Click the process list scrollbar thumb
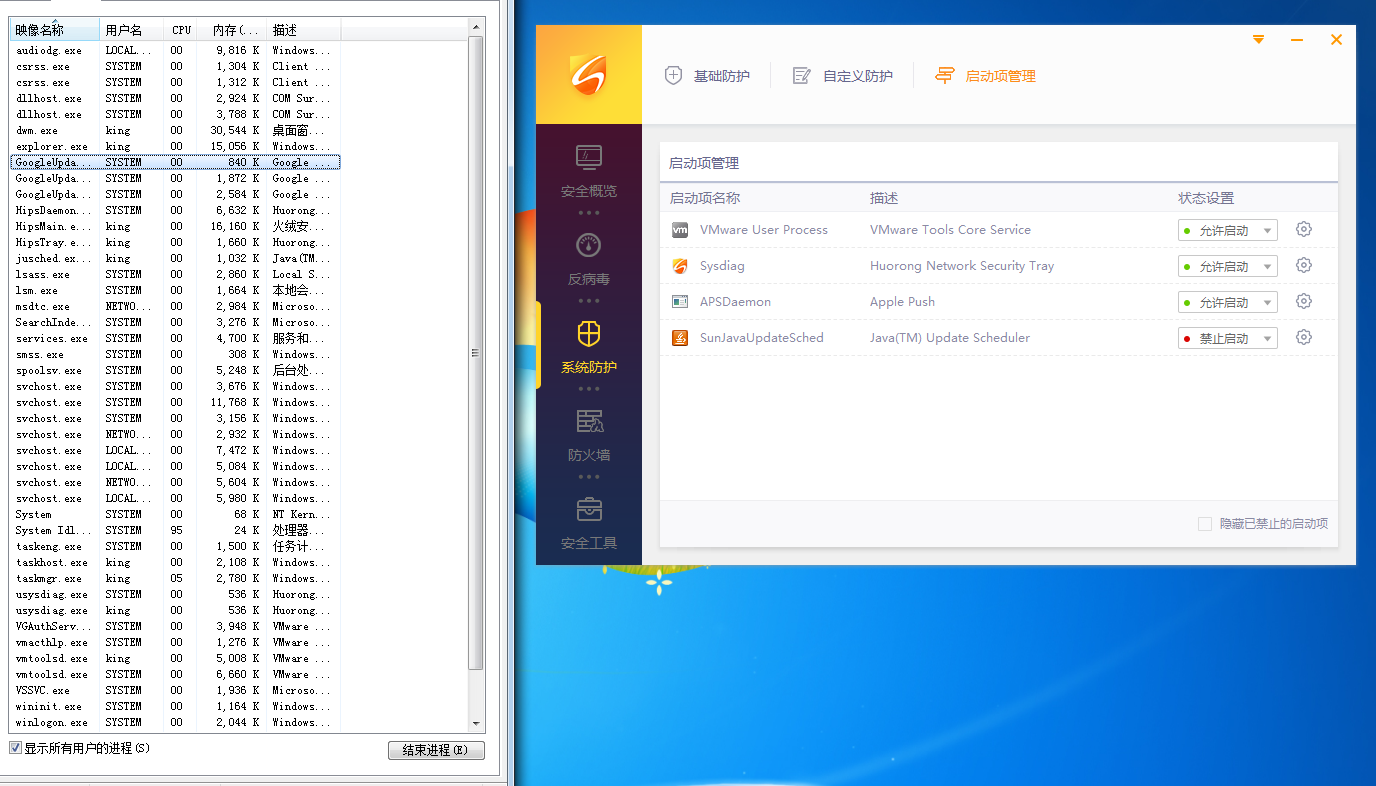Screen dimensions: 1376x786 [x=477, y=353]
